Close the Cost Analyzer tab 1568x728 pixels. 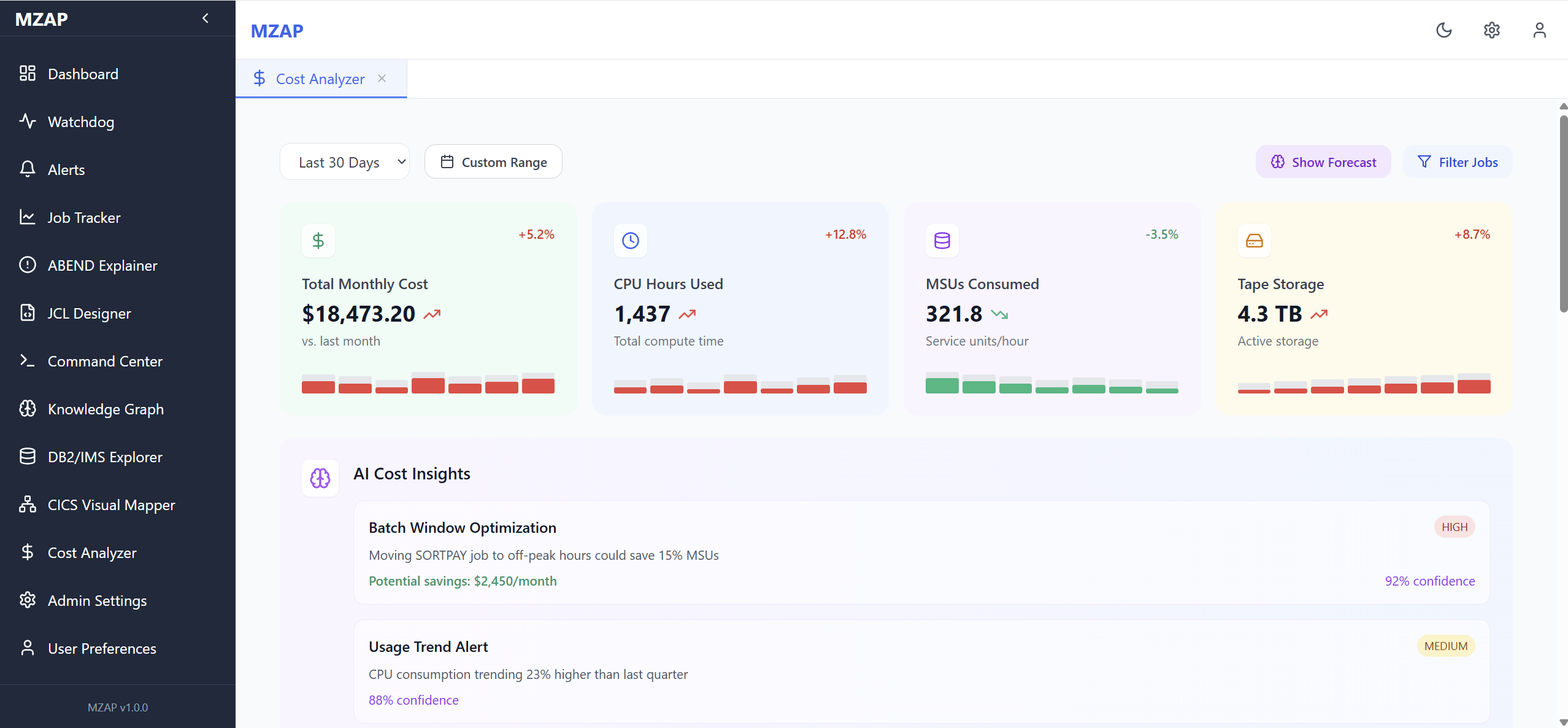click(382, 79)
